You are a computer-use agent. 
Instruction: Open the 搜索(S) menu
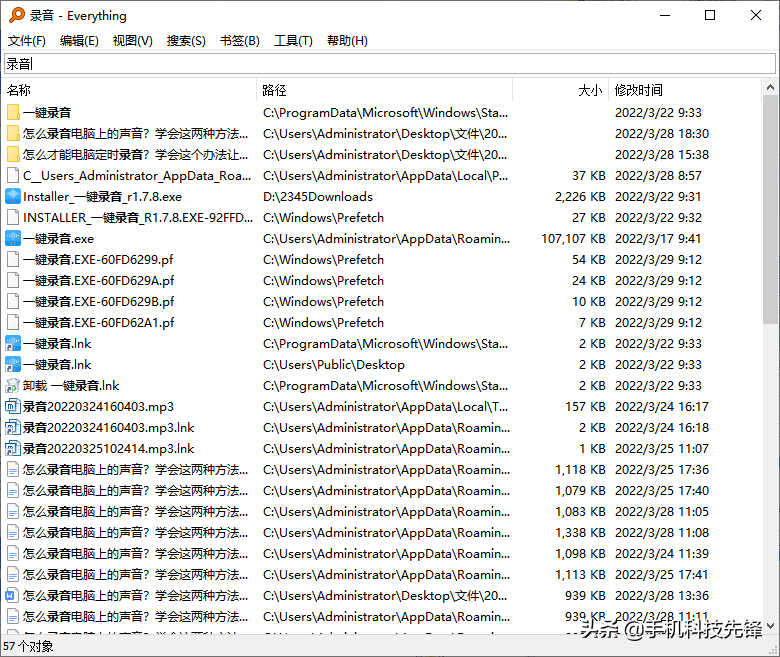click(x=186, y=41)
